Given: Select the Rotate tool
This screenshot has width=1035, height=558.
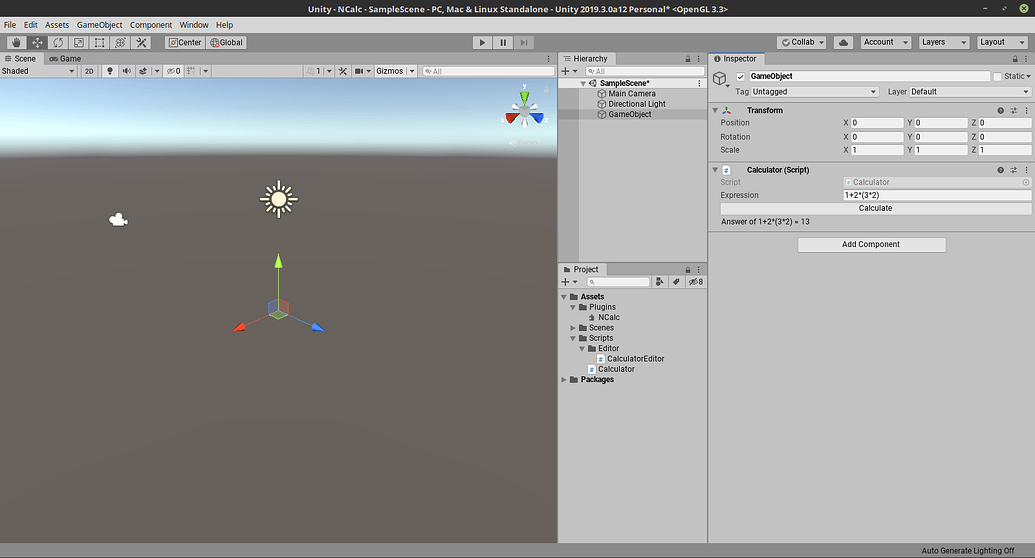Looking at the screenshot, I should tap(58, 42).
